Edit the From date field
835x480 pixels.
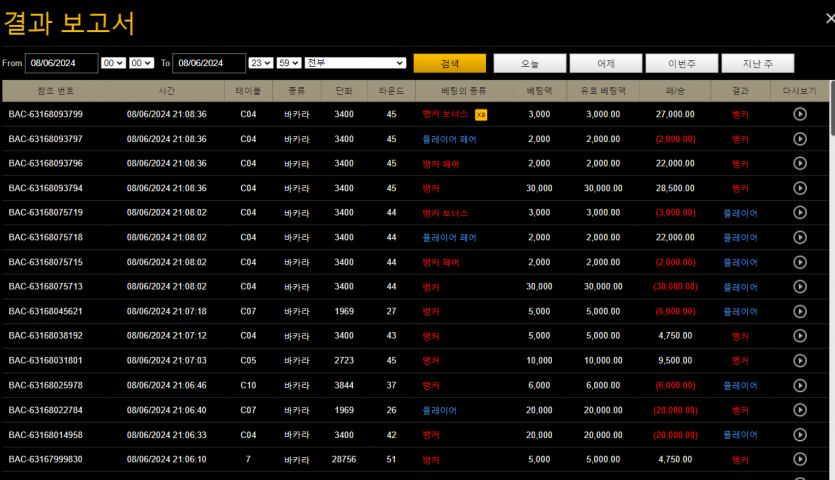click(61, 63)
